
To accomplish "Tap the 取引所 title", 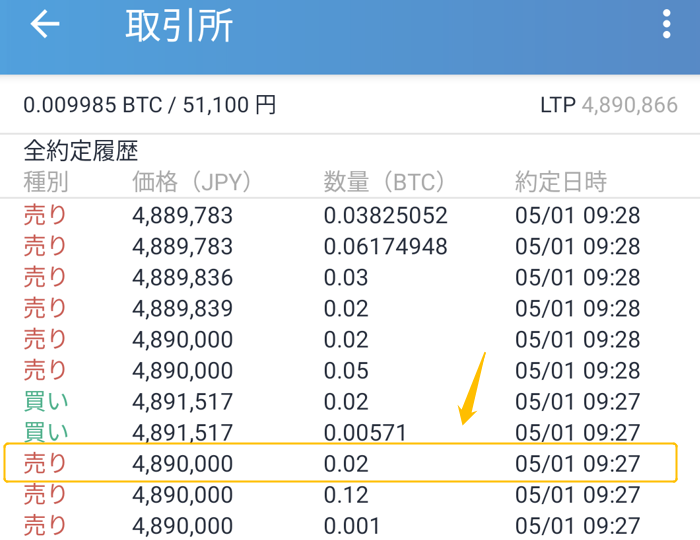I will click(179, 25).
